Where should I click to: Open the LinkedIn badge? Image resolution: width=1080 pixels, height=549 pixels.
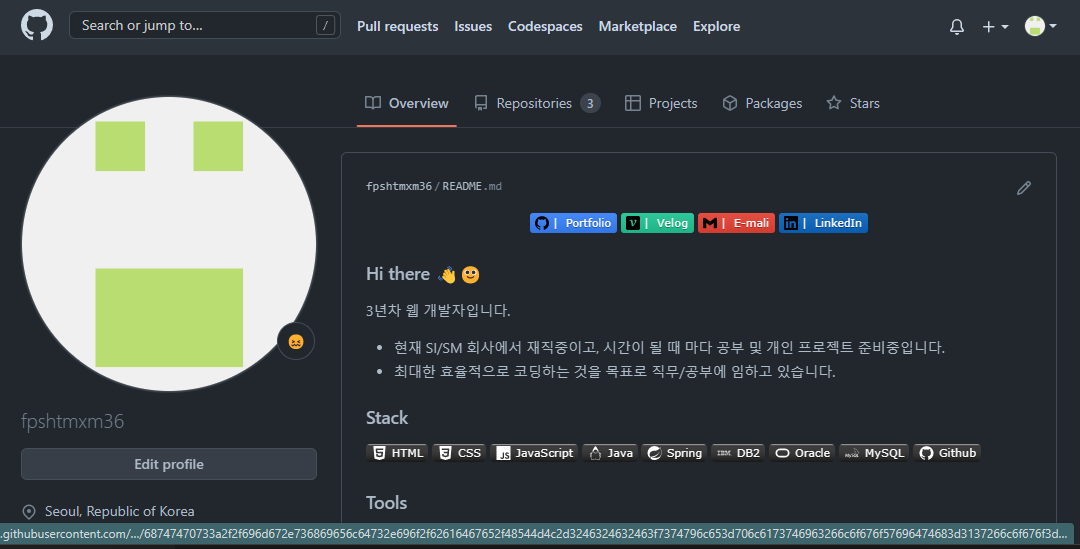tap(823, 223)
